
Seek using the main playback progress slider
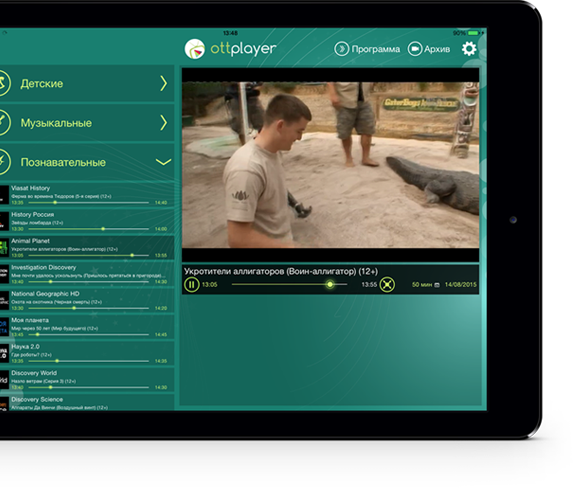tap(289, 284)
